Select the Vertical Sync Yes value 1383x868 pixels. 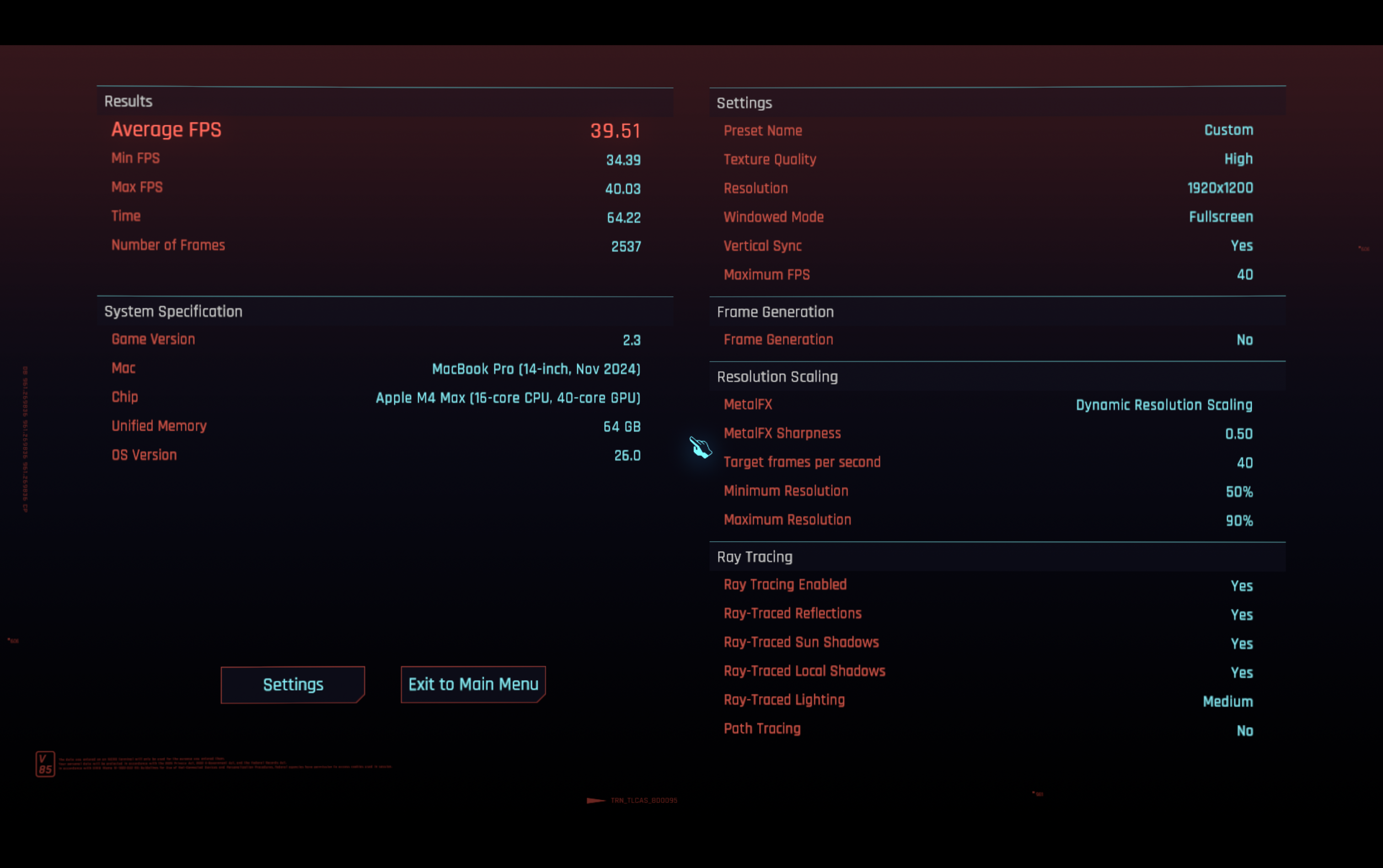[x=1241, y=246]
